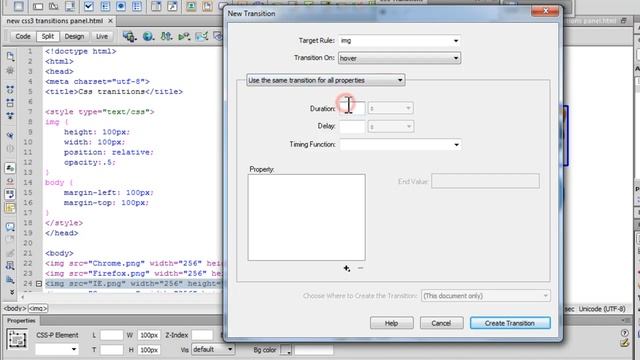
Task: Click the help question mark in Properties panel
Action: pos(624,333)
